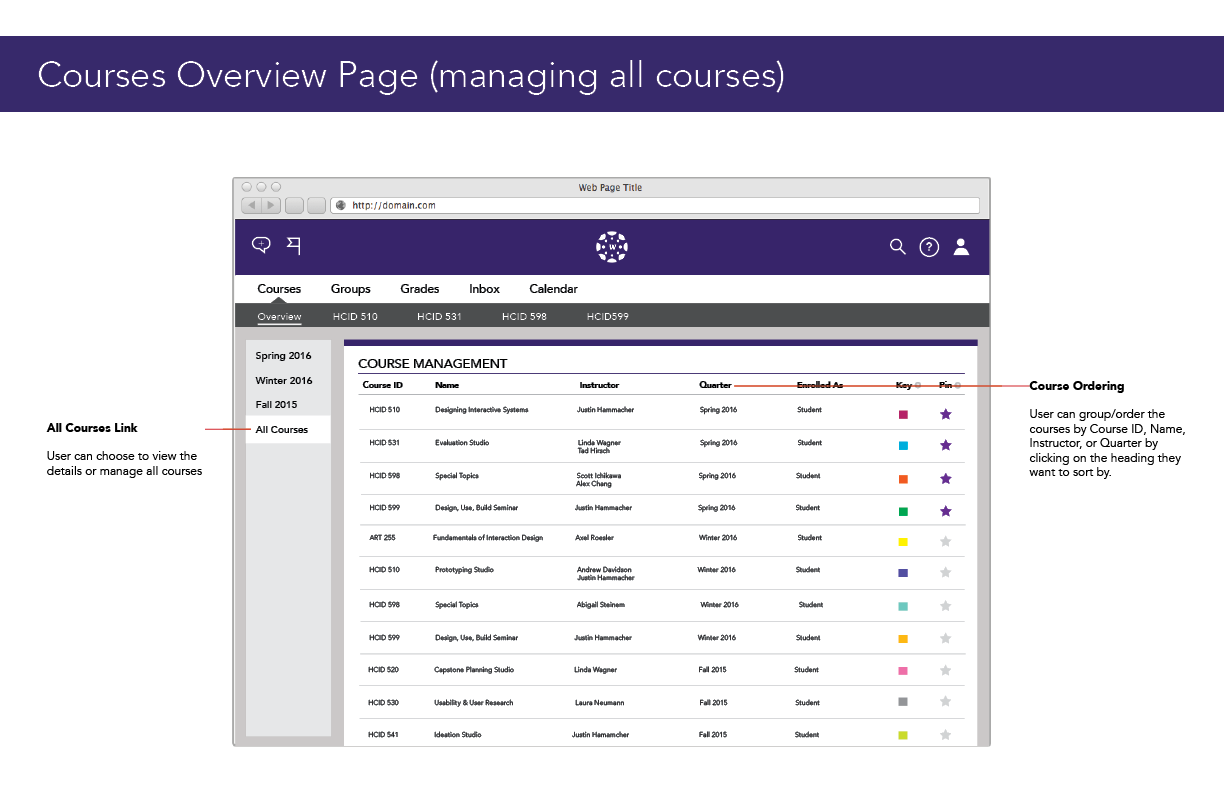The height and width of the screenshot is (792, 1224).
Task: Sort by the Course ID column heading
Action: point(383,385)
